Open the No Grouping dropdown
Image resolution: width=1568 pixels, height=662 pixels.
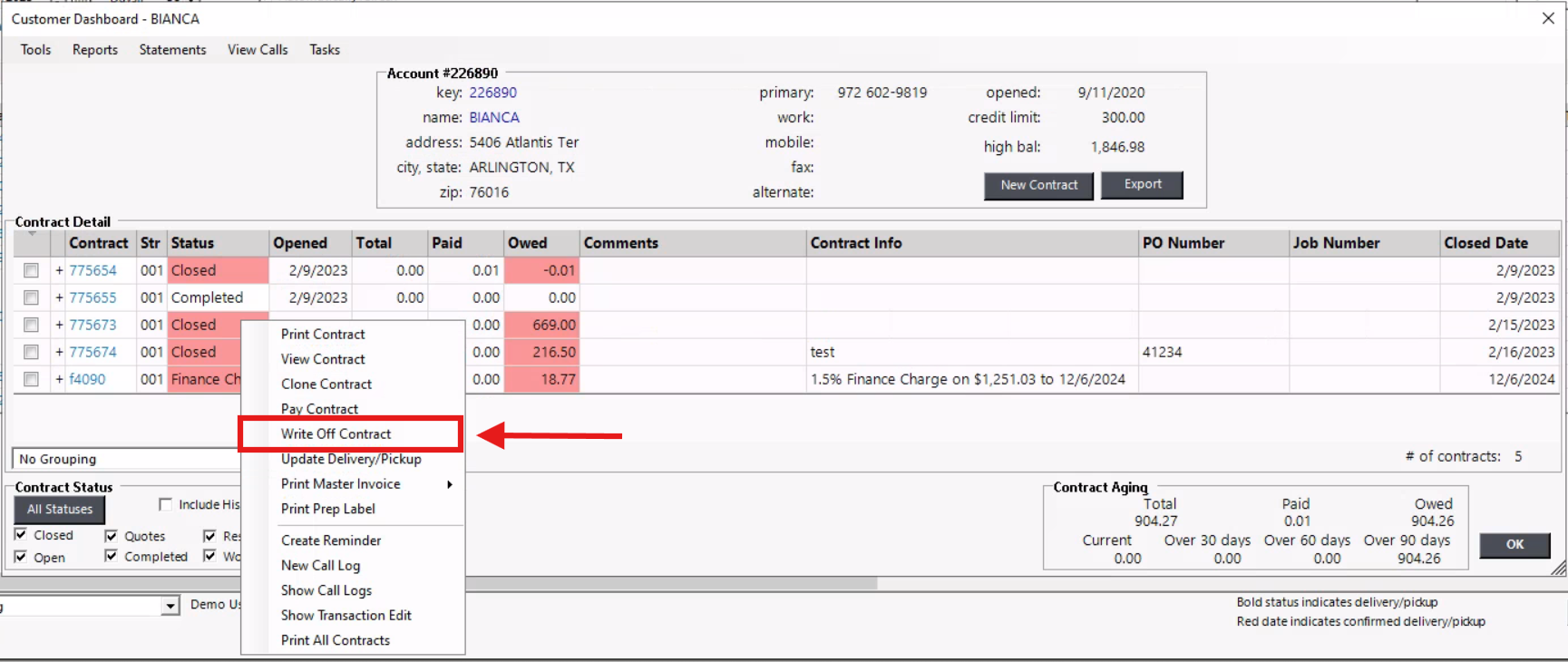click(127, 459)
